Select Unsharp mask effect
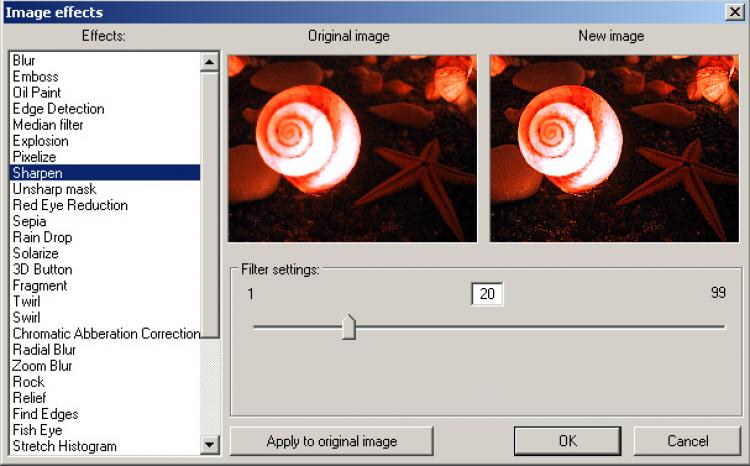This screenshot has height=466, width=750. [54, 189]
